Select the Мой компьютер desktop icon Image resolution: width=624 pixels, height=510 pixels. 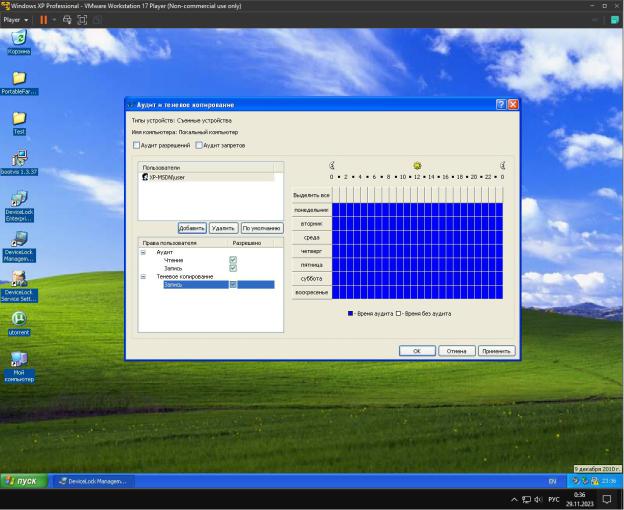point(19,367)
